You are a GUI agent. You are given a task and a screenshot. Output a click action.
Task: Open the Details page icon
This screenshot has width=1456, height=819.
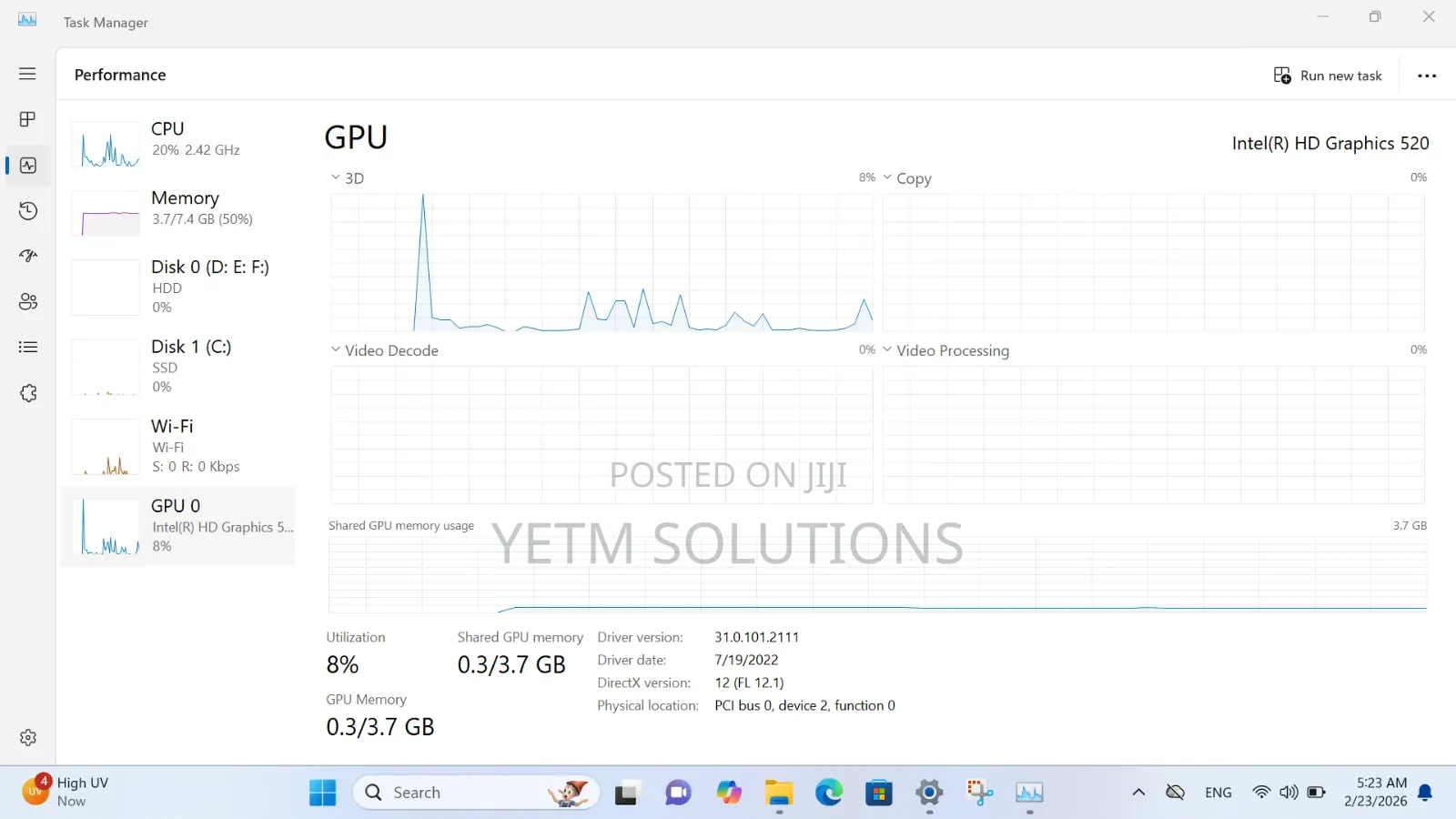[x=27, y=347]
